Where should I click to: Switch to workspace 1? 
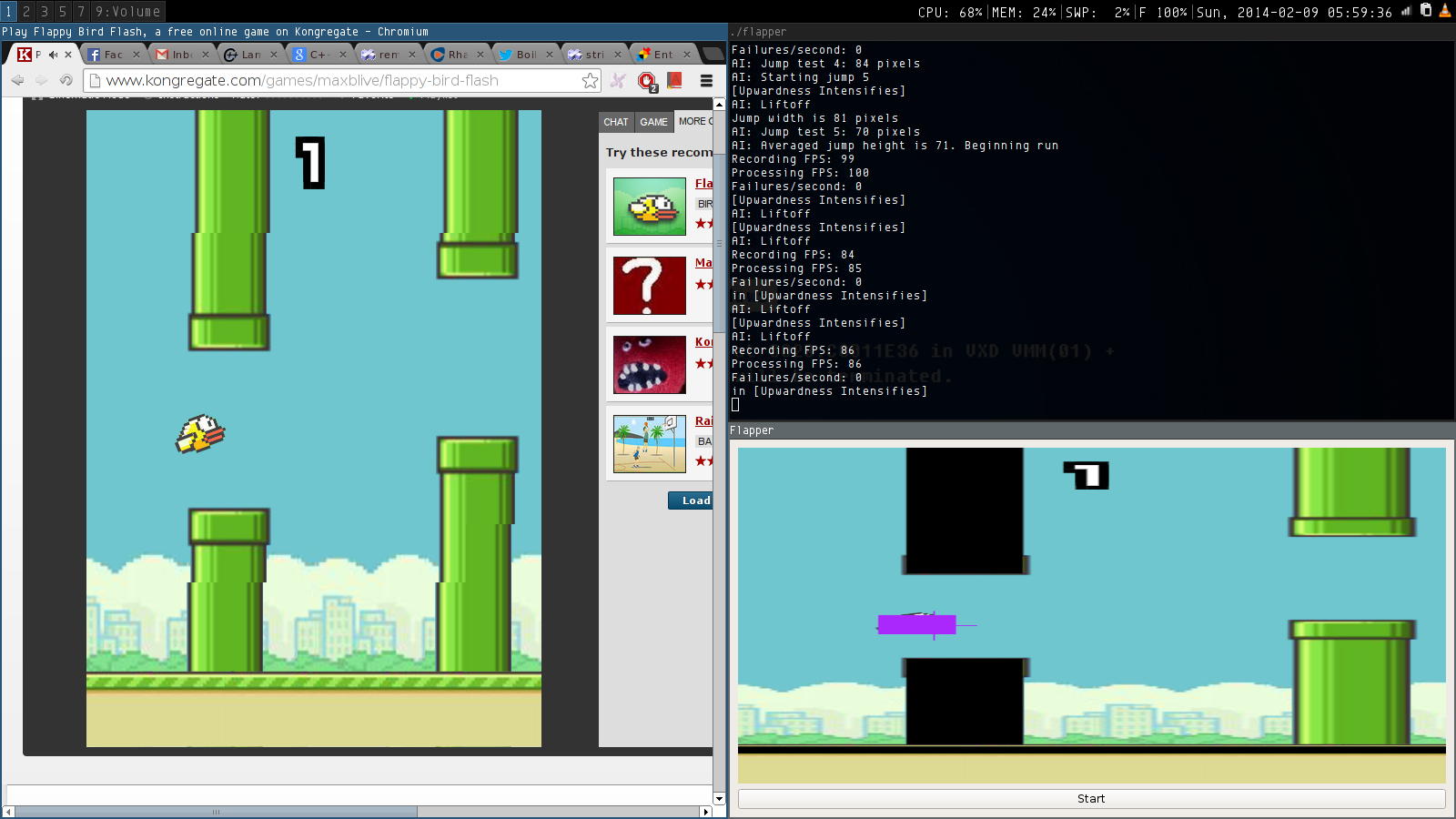[x=9, y=12]
